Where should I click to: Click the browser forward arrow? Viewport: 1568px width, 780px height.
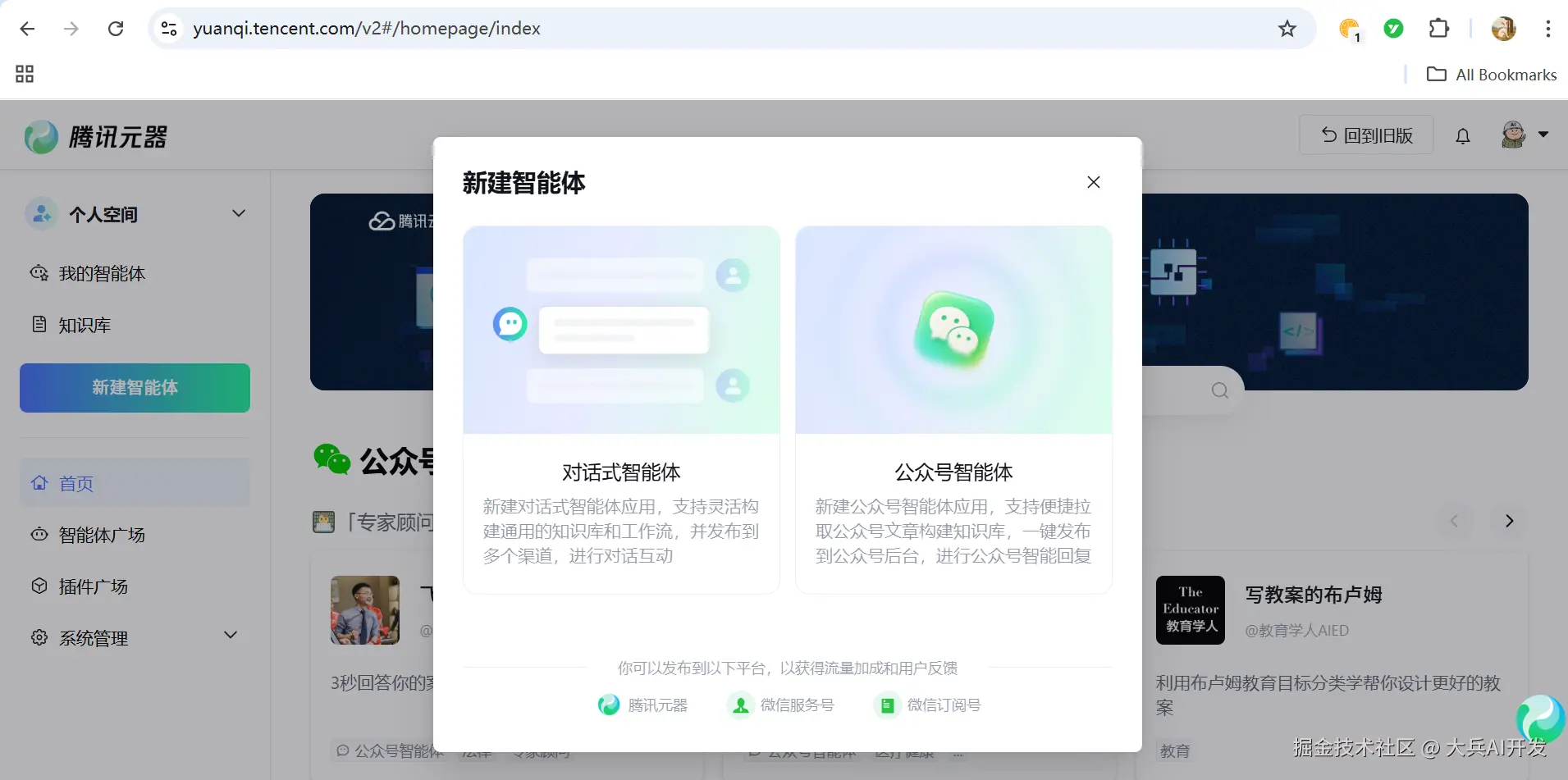(71, 29)
